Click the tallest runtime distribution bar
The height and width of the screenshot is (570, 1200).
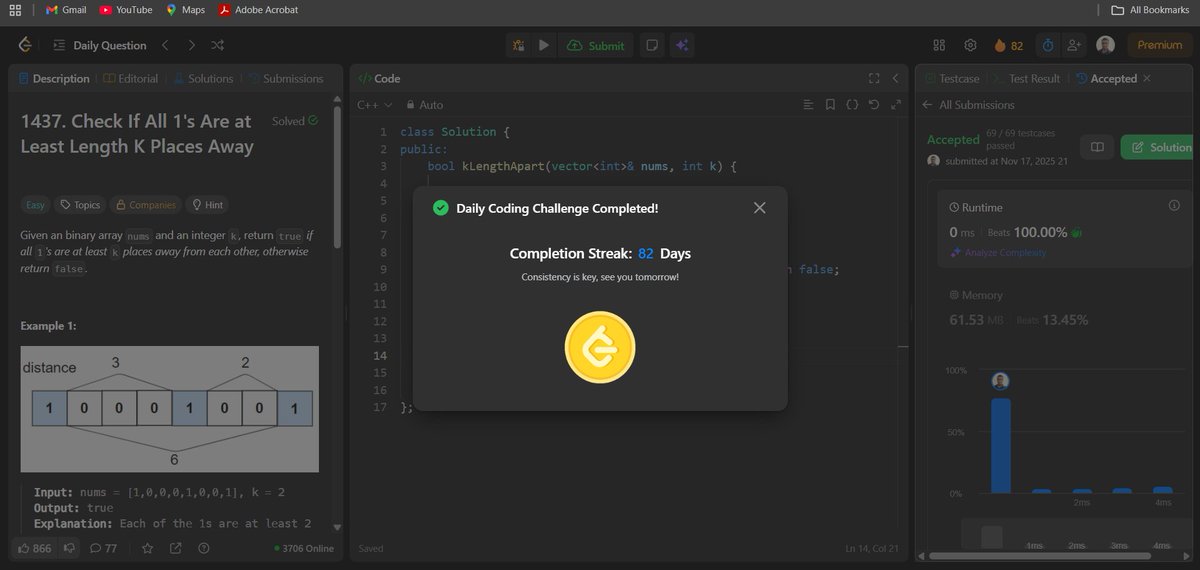pos(1000,445)
